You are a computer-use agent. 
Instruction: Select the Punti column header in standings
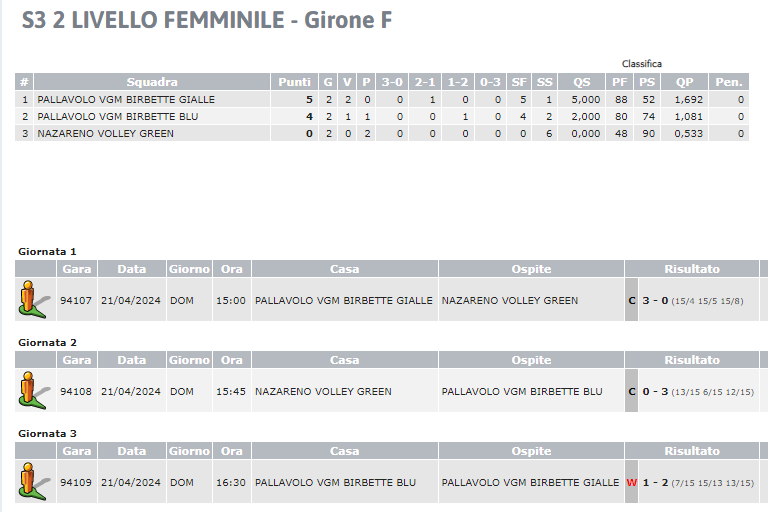point(294,82)
